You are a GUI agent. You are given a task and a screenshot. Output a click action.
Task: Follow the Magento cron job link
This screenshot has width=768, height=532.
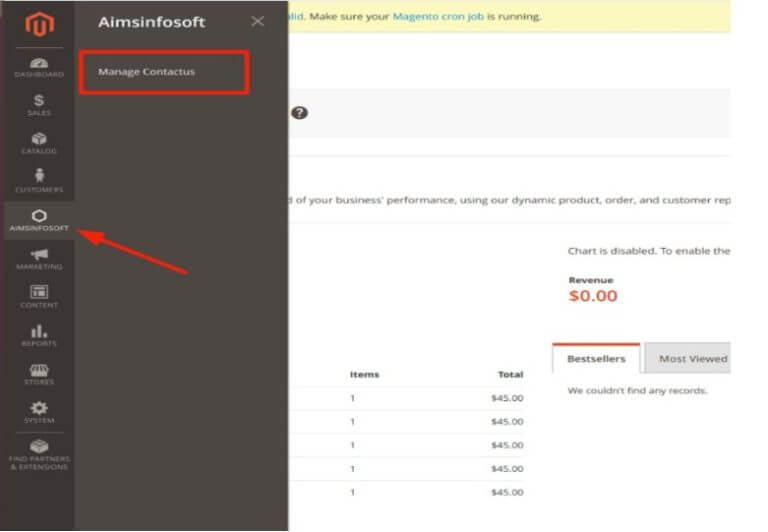[x=438, y=16]
